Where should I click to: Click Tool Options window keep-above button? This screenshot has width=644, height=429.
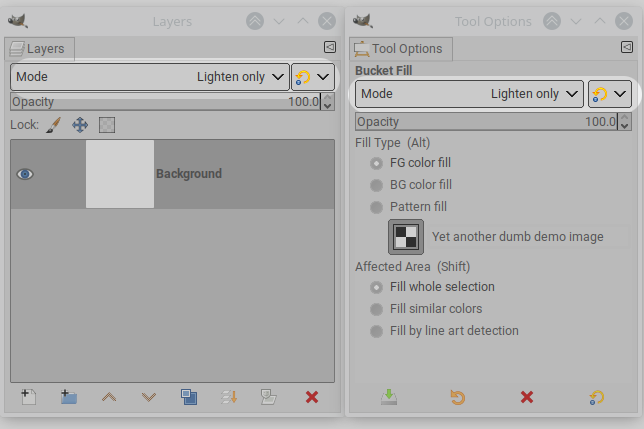click(x=552, y=21)
